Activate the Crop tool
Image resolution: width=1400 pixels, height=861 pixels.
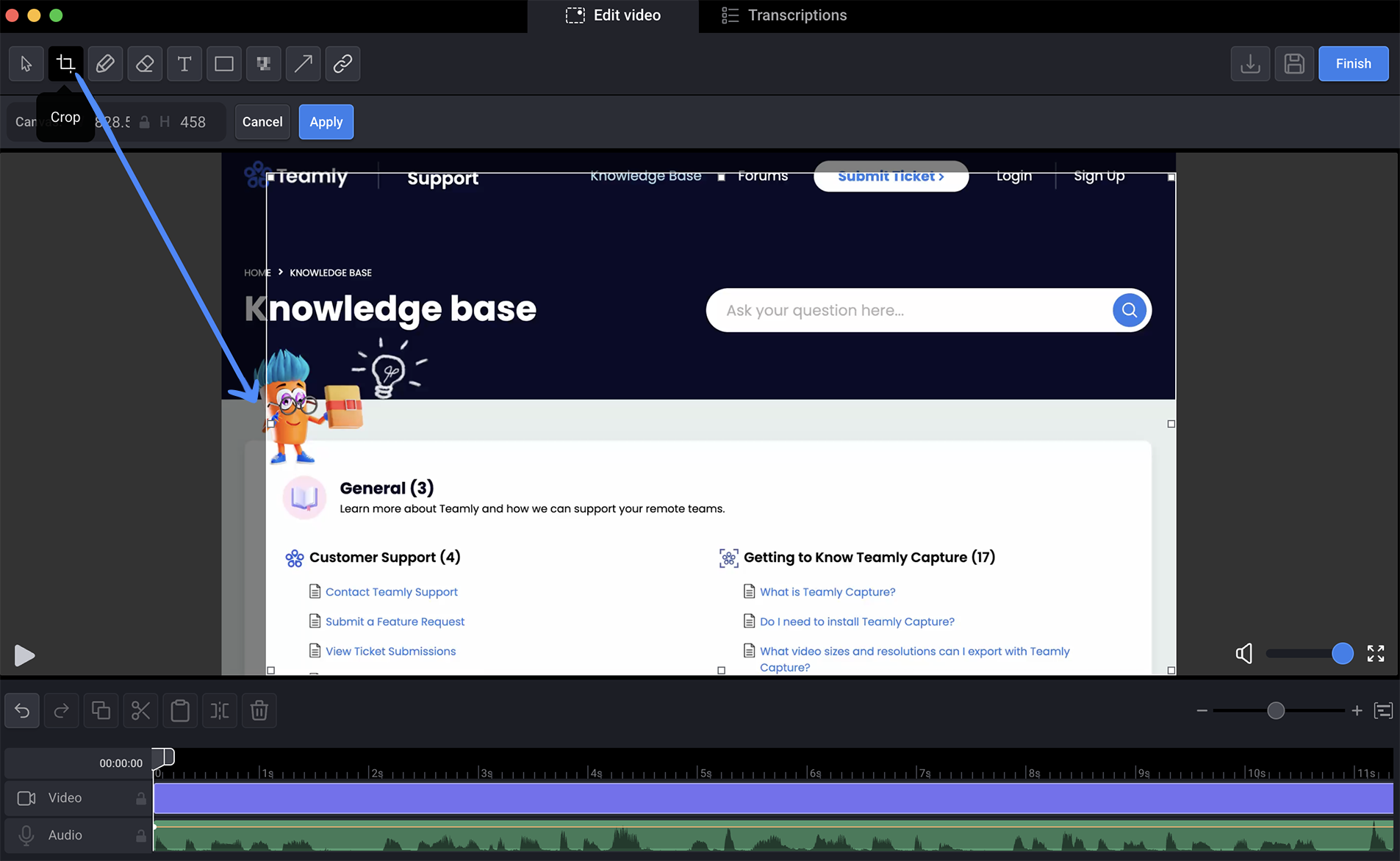[x=65, y=64]
